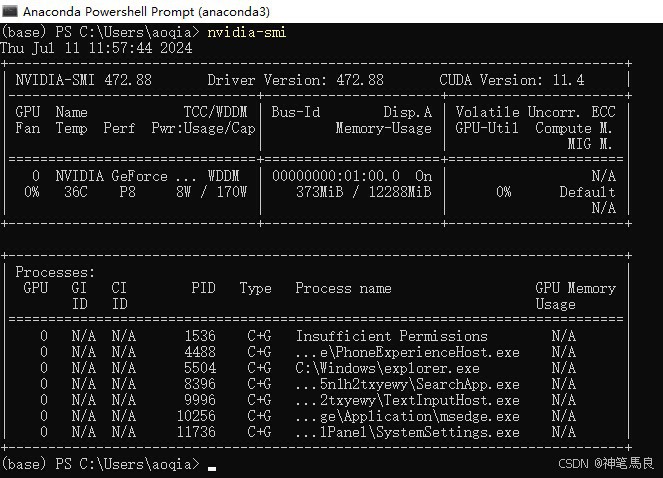The image size is (663, 478).
Task: Click the TCC/WDDM column header
Action: [x=215, y=112]
